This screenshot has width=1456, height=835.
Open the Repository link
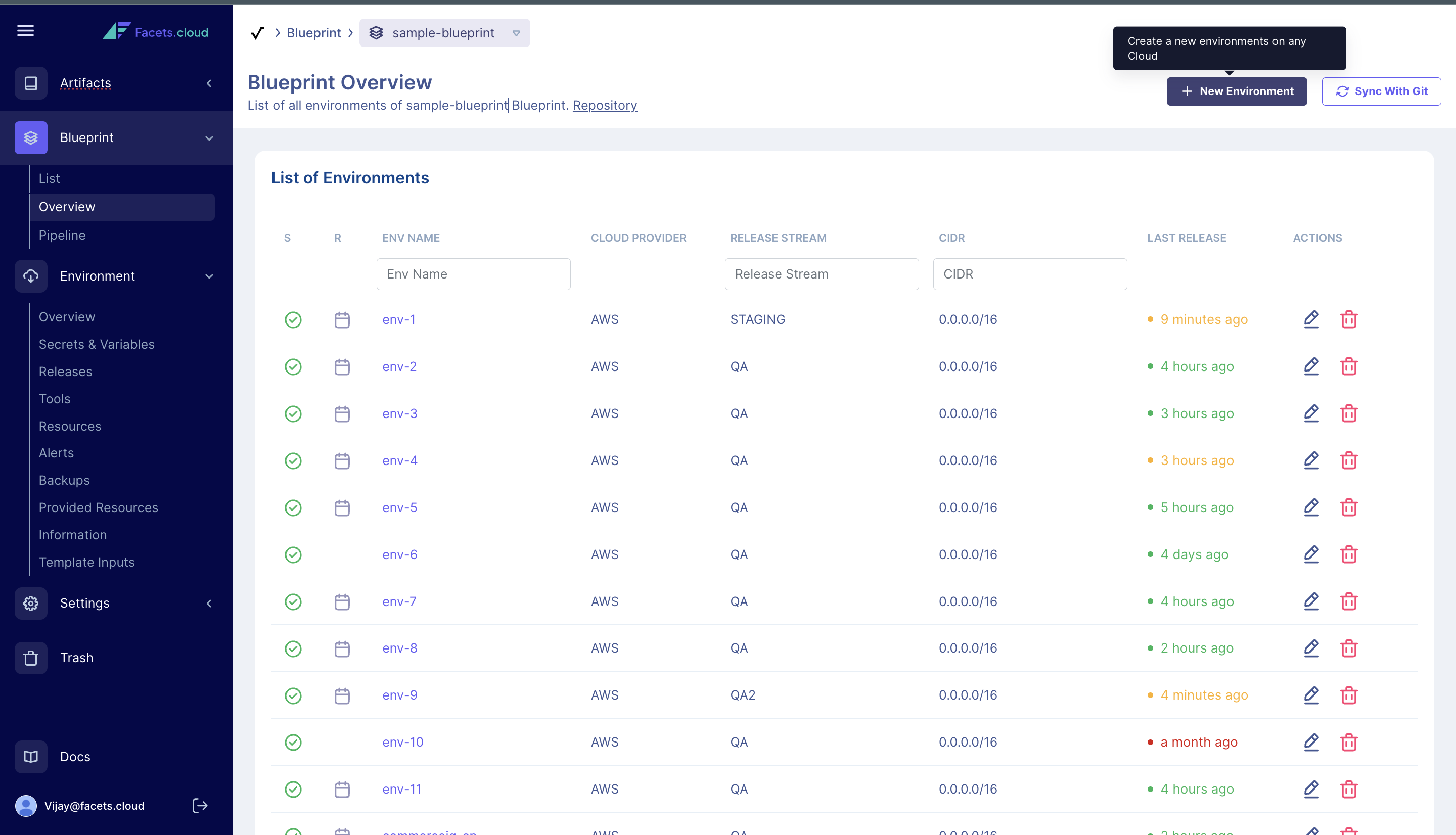click(605, 105)
